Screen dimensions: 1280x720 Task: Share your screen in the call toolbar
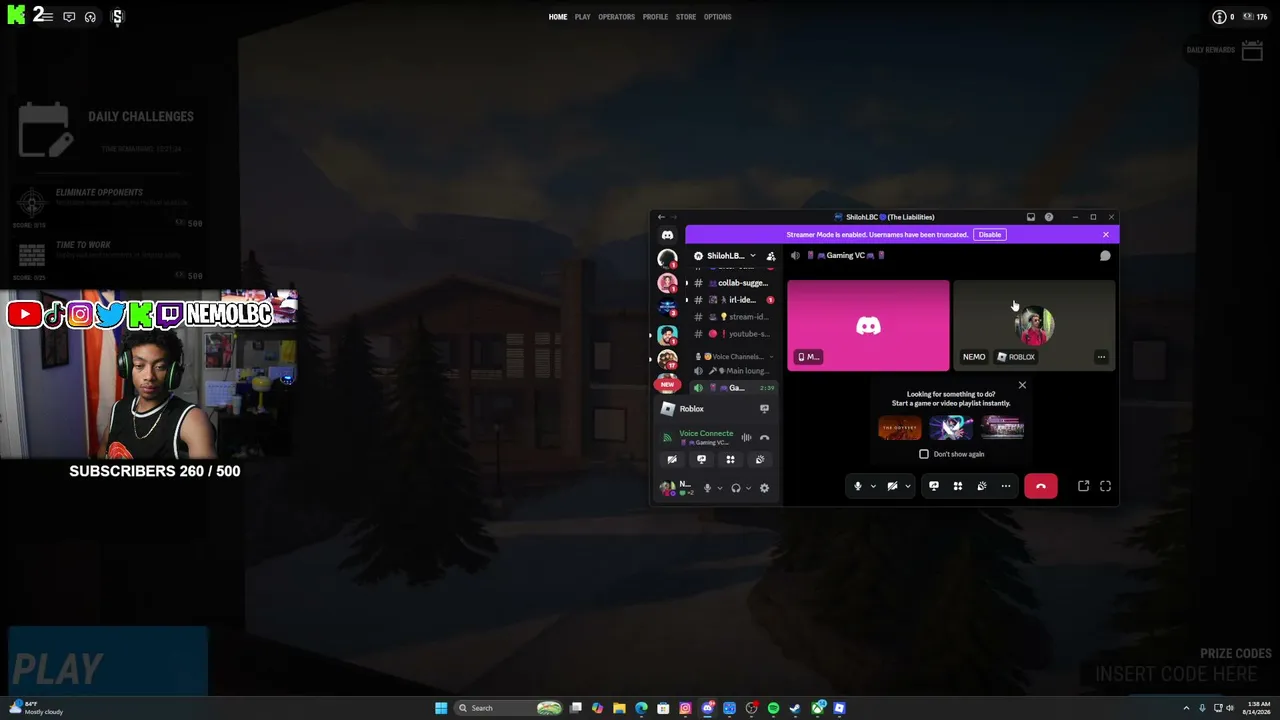(934, 486)
